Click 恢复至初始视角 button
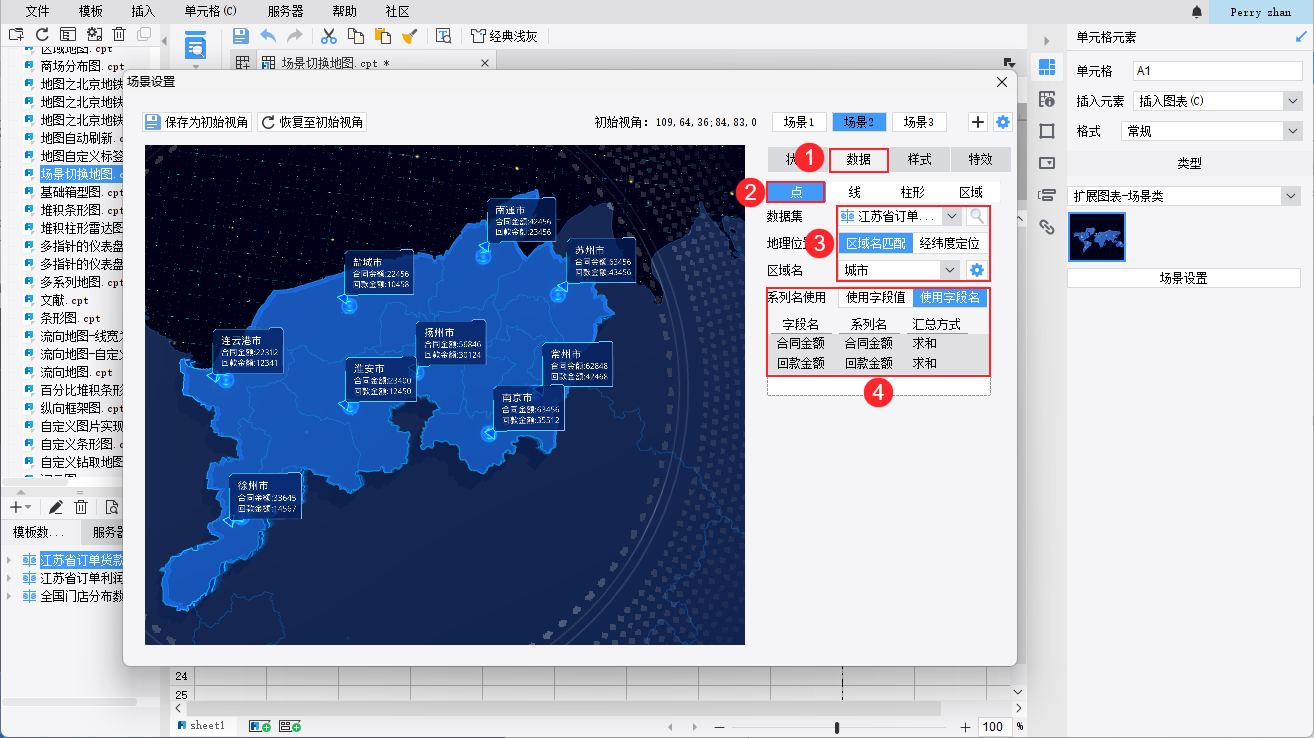Viewport: 1314px width, 738px height. 312,122
